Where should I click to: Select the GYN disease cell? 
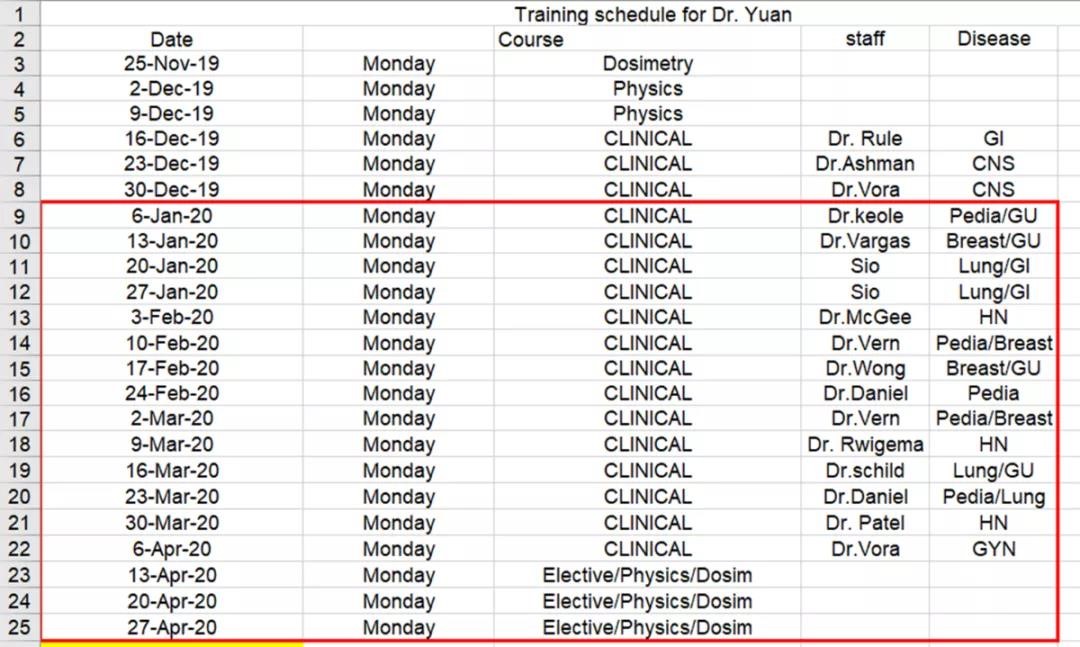coord(993,549)
